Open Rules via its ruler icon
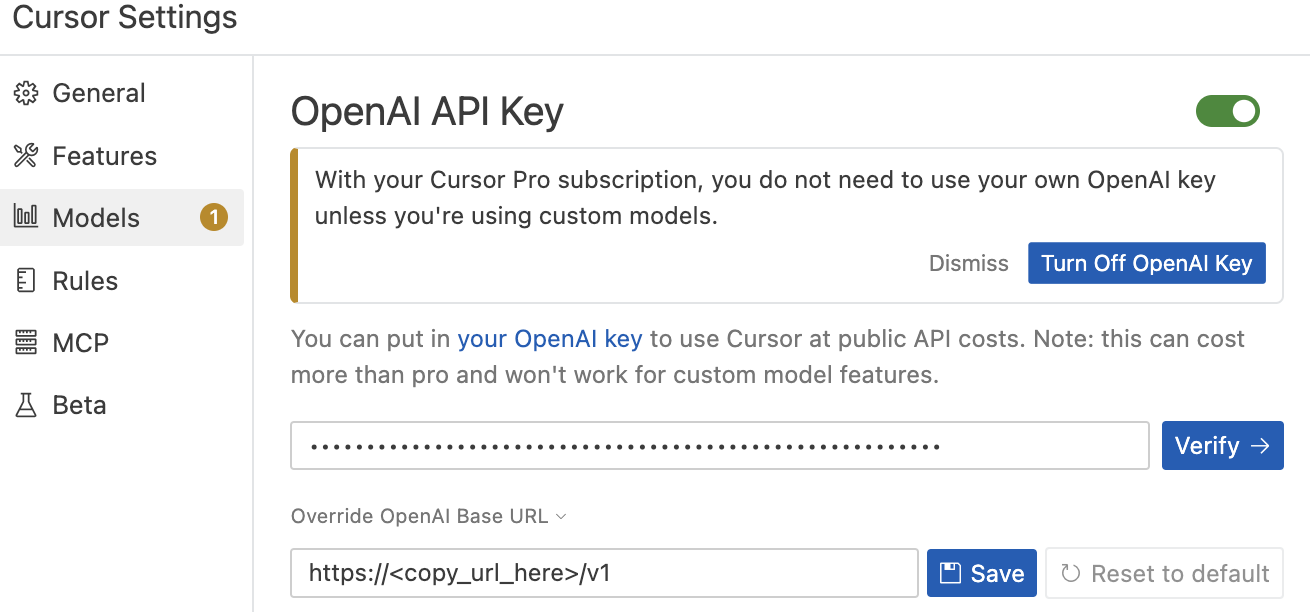This screenshot has width=1310, height=612. [x=25, y=281]
